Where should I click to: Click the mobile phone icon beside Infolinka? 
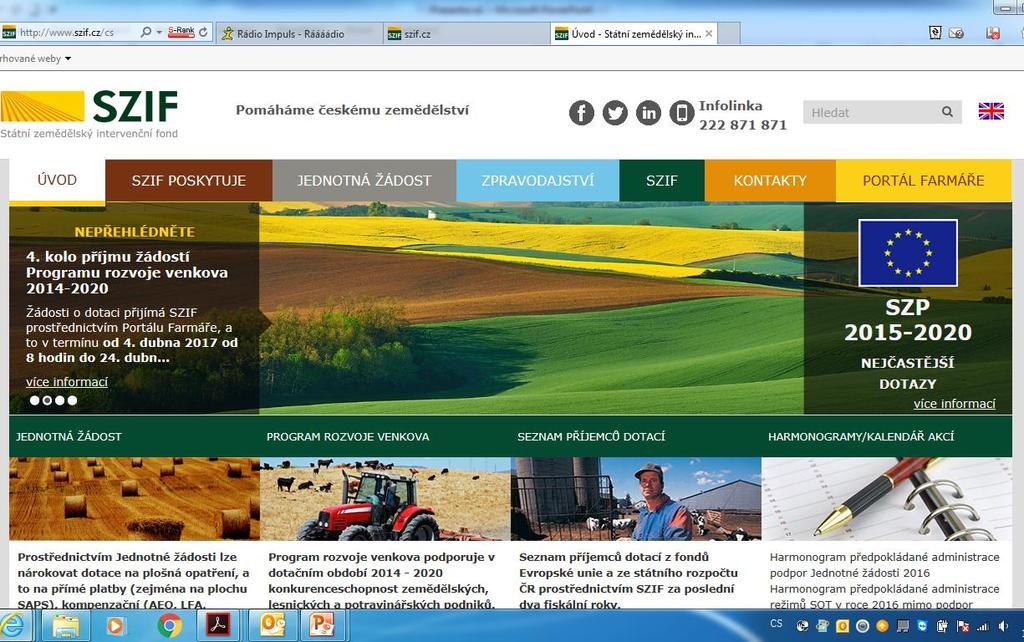(x=681, y=113)
